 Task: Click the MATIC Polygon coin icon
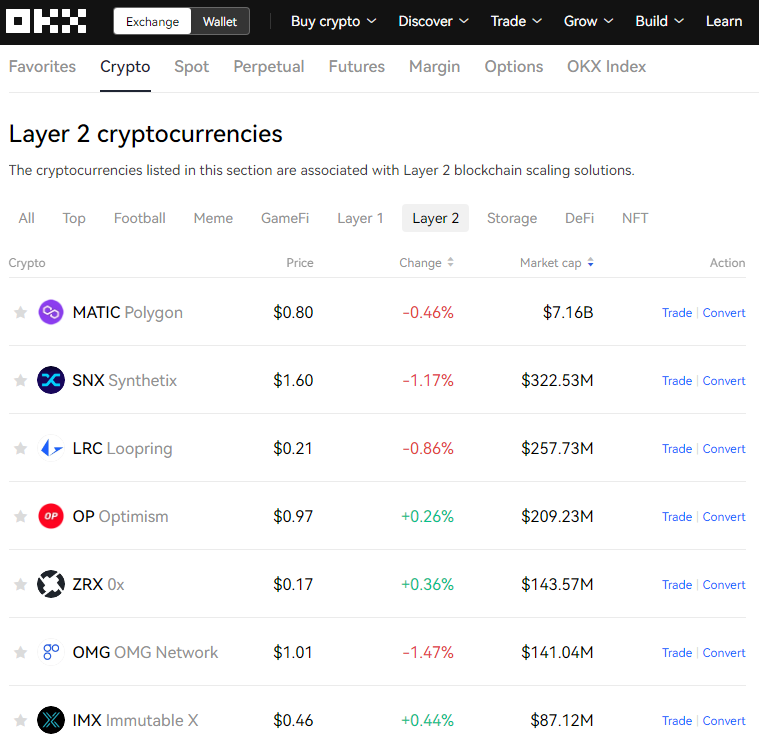tap(51, 312)
